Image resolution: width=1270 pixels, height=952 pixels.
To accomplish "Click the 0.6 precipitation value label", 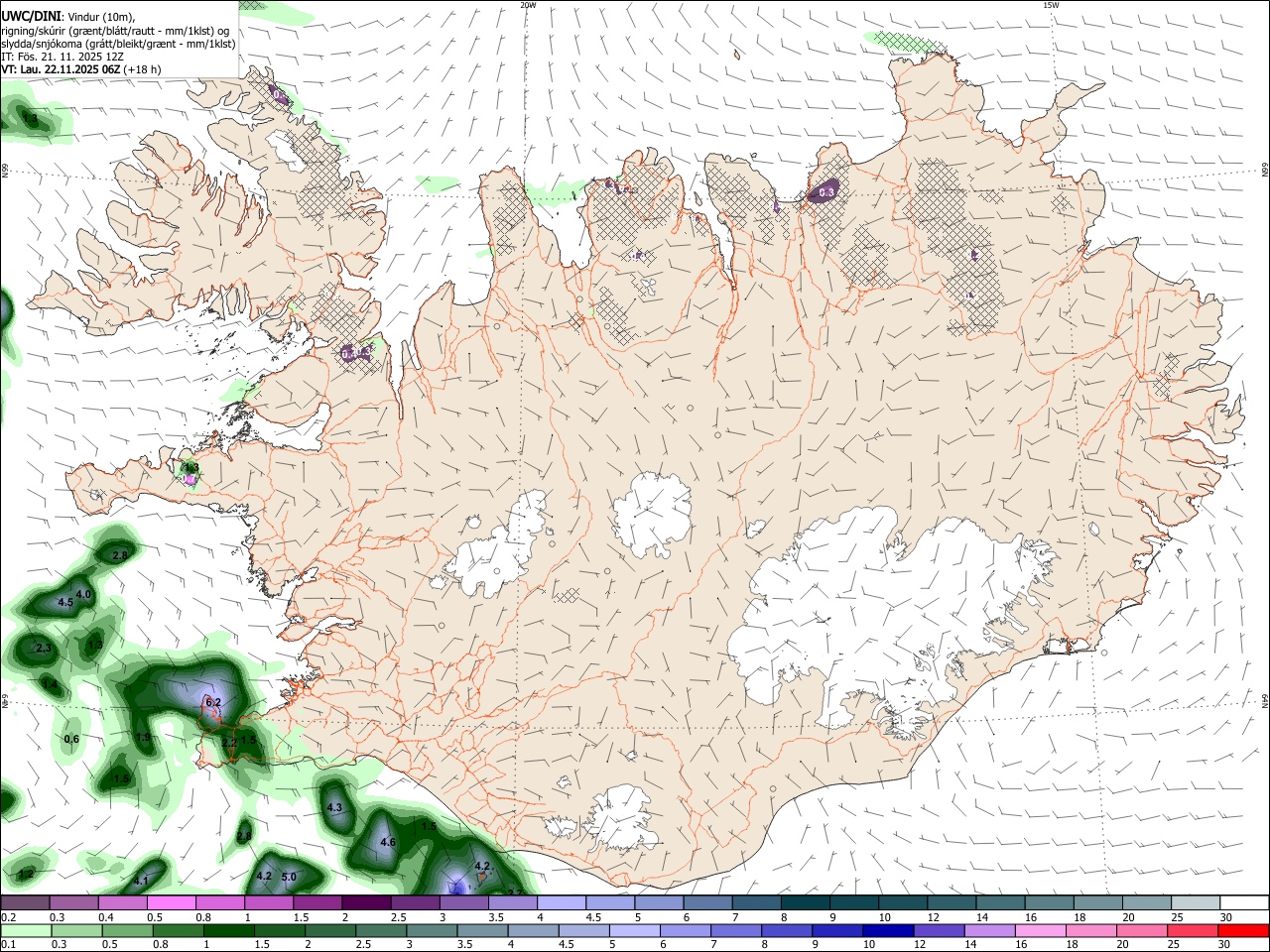I will coord(71,739).
